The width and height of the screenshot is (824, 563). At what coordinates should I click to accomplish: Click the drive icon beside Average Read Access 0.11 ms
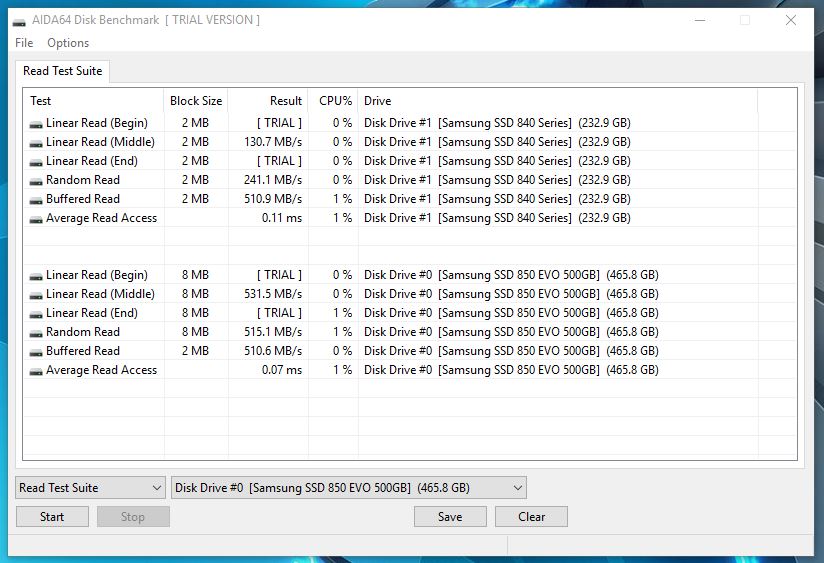click(36, 219)
